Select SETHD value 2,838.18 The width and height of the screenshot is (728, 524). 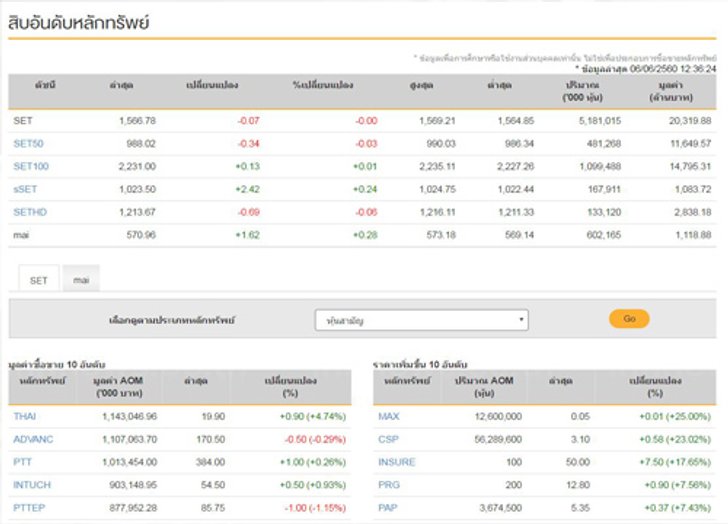click(x=693, y=212)
